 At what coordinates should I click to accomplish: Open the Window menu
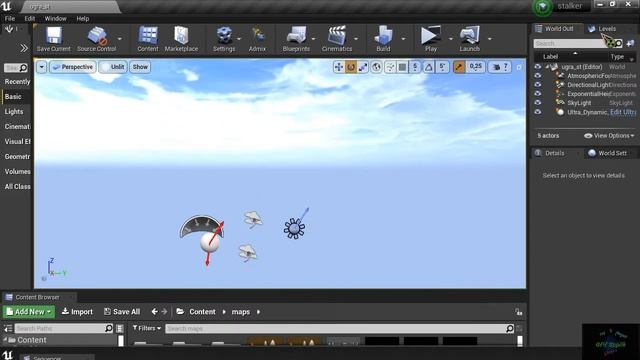coord(56,18)
